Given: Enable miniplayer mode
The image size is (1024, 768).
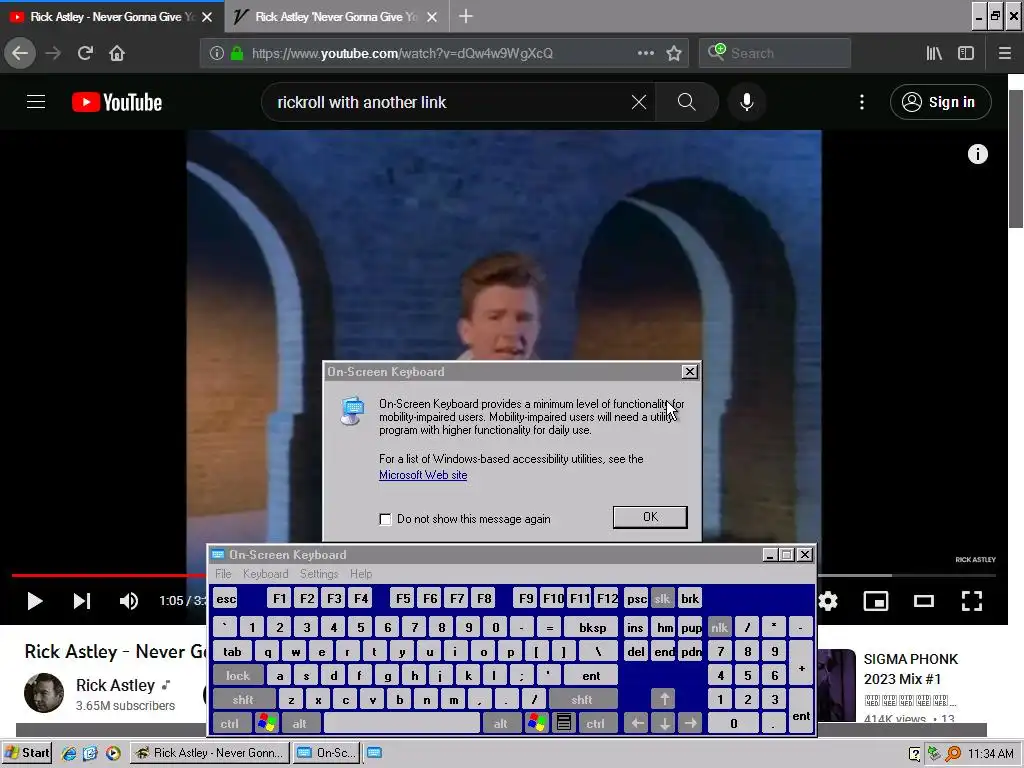Looking at the screenshot, I should click(876, 601).
